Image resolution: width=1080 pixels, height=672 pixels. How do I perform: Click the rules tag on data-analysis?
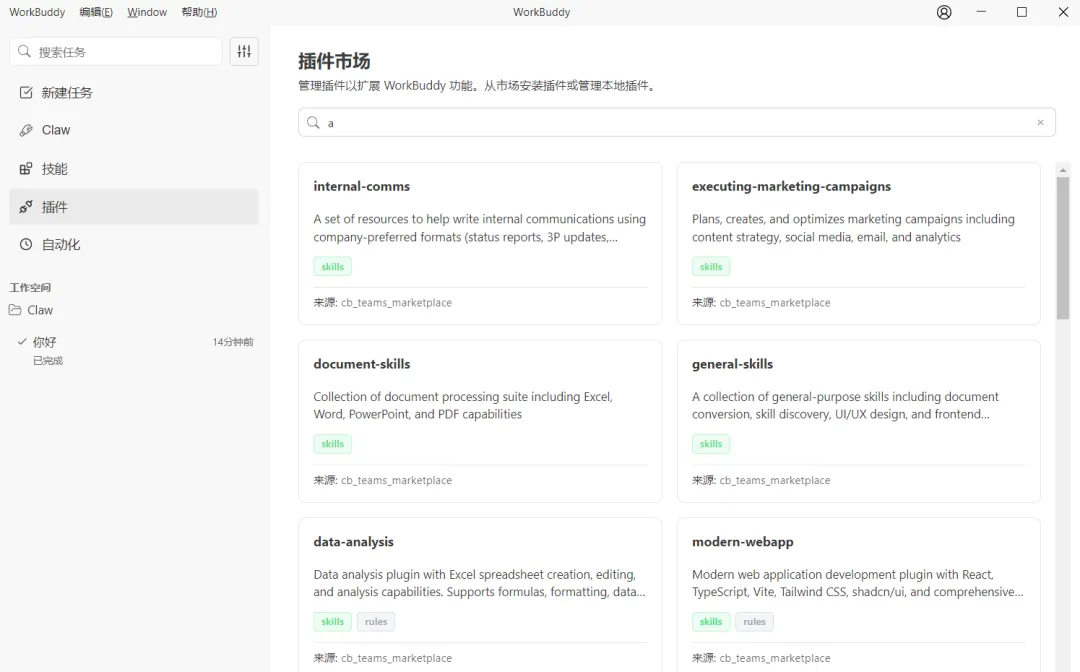pyautogui.click(x=376, y=622)
